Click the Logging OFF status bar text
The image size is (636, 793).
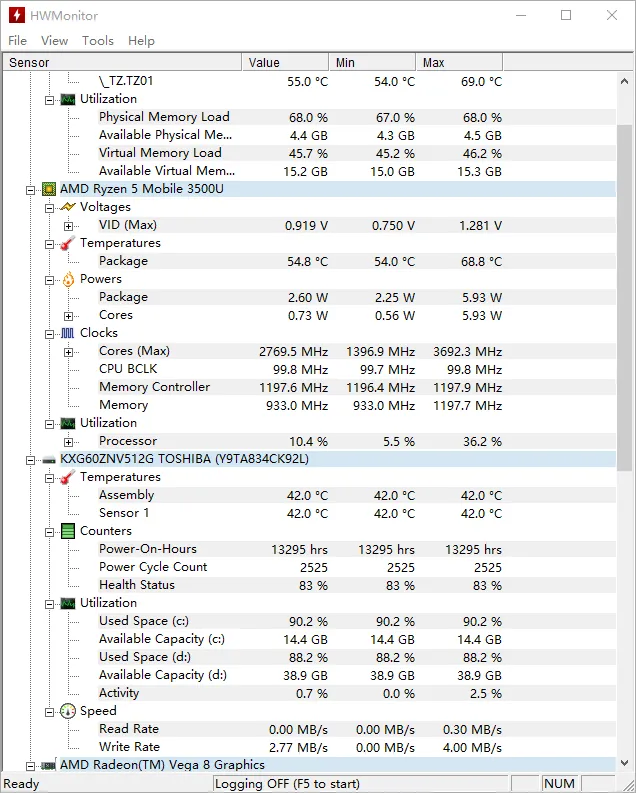tap(287, 784)
